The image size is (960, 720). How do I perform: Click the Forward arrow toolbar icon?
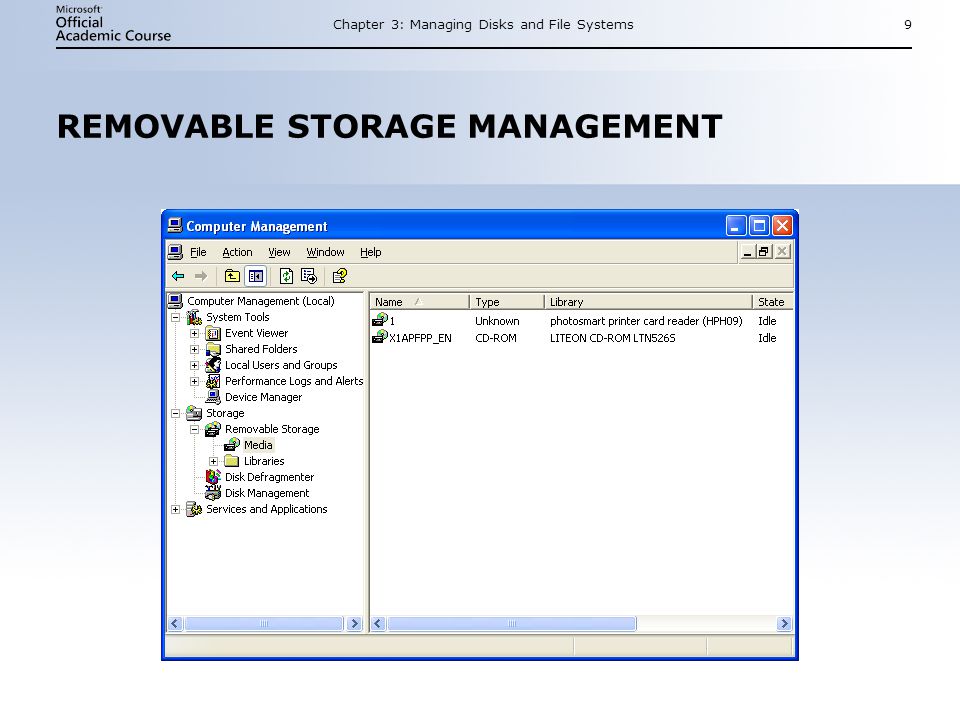(201, 276)
